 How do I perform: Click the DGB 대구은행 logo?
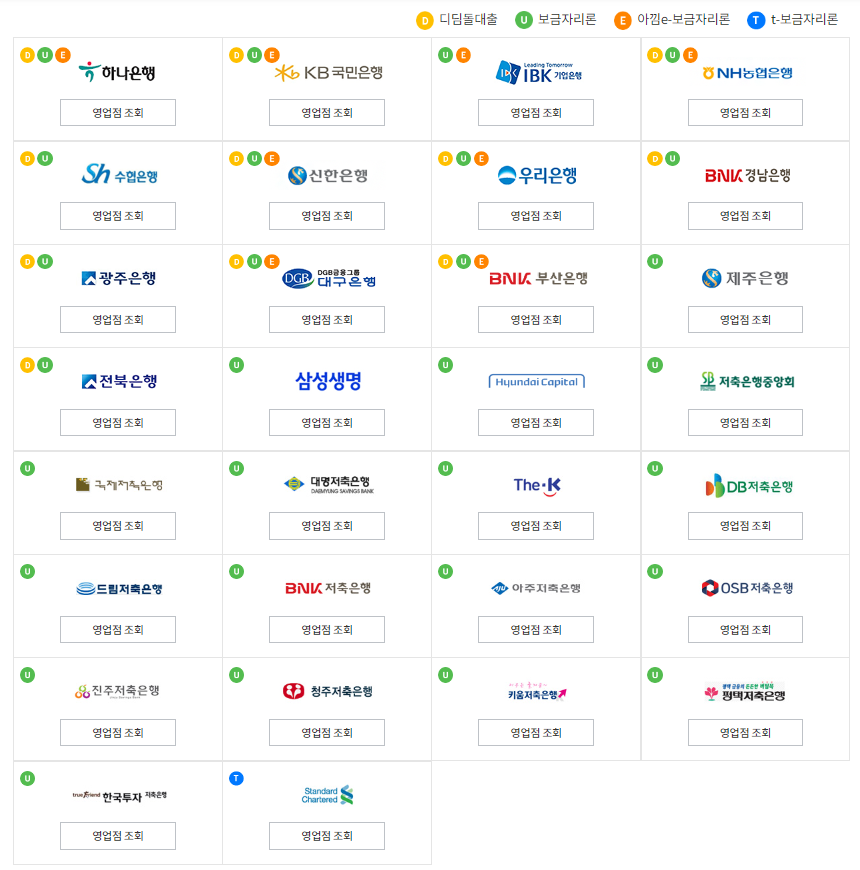pyautogui.click(x=328, y=278)
